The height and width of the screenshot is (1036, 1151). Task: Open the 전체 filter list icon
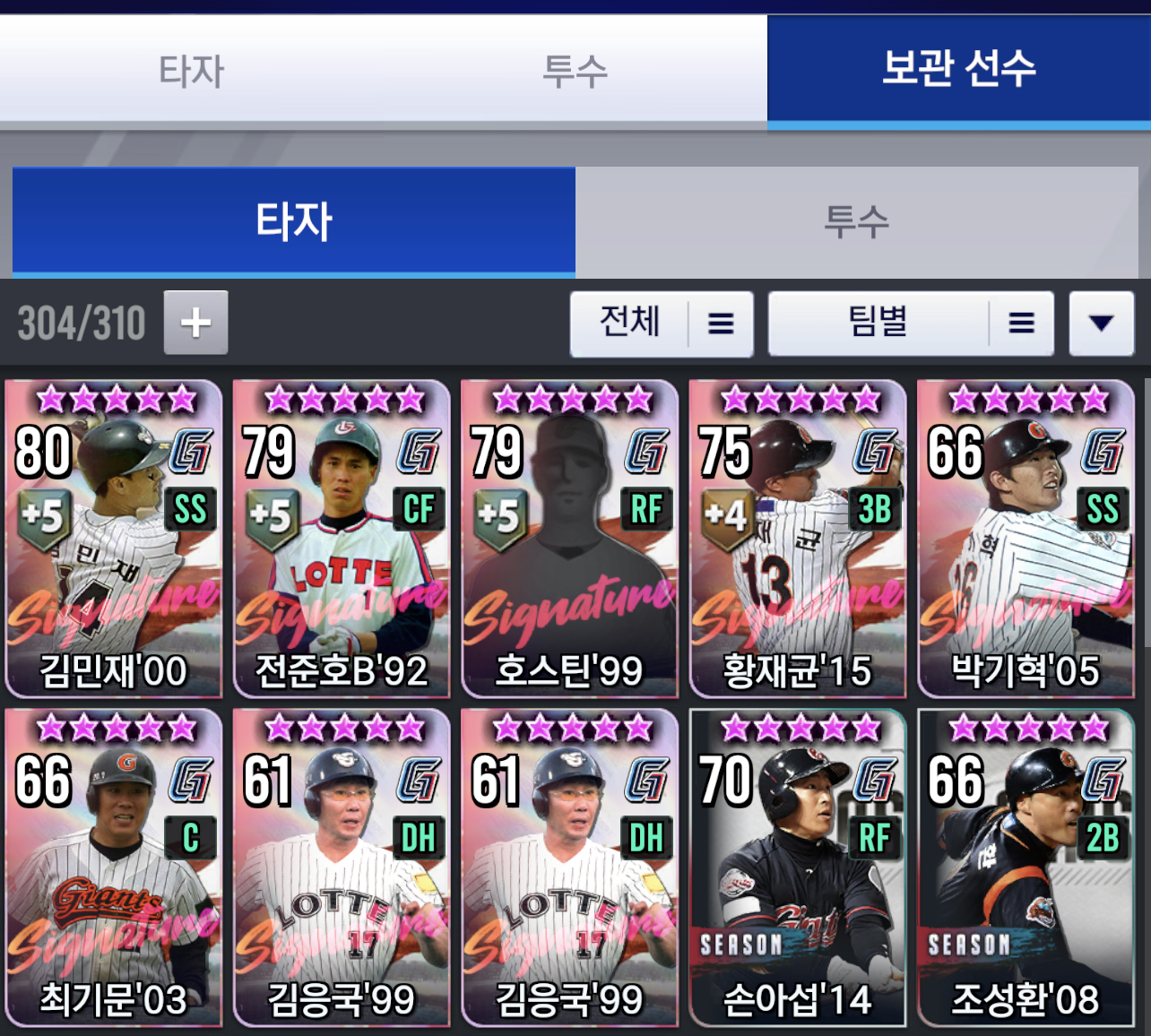pos(721,323)
